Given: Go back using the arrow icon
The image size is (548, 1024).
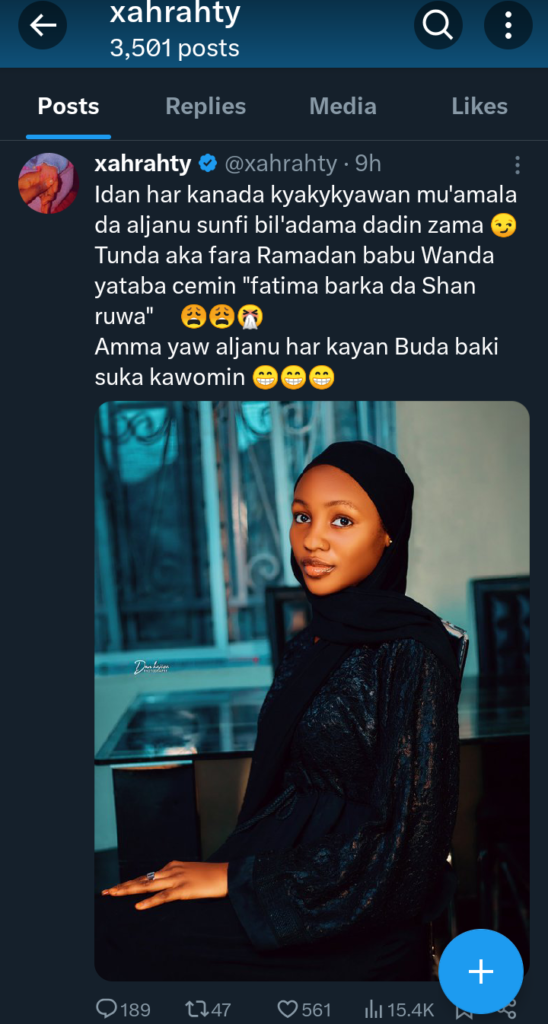Looking at the screenshot, I should [42, 25].
